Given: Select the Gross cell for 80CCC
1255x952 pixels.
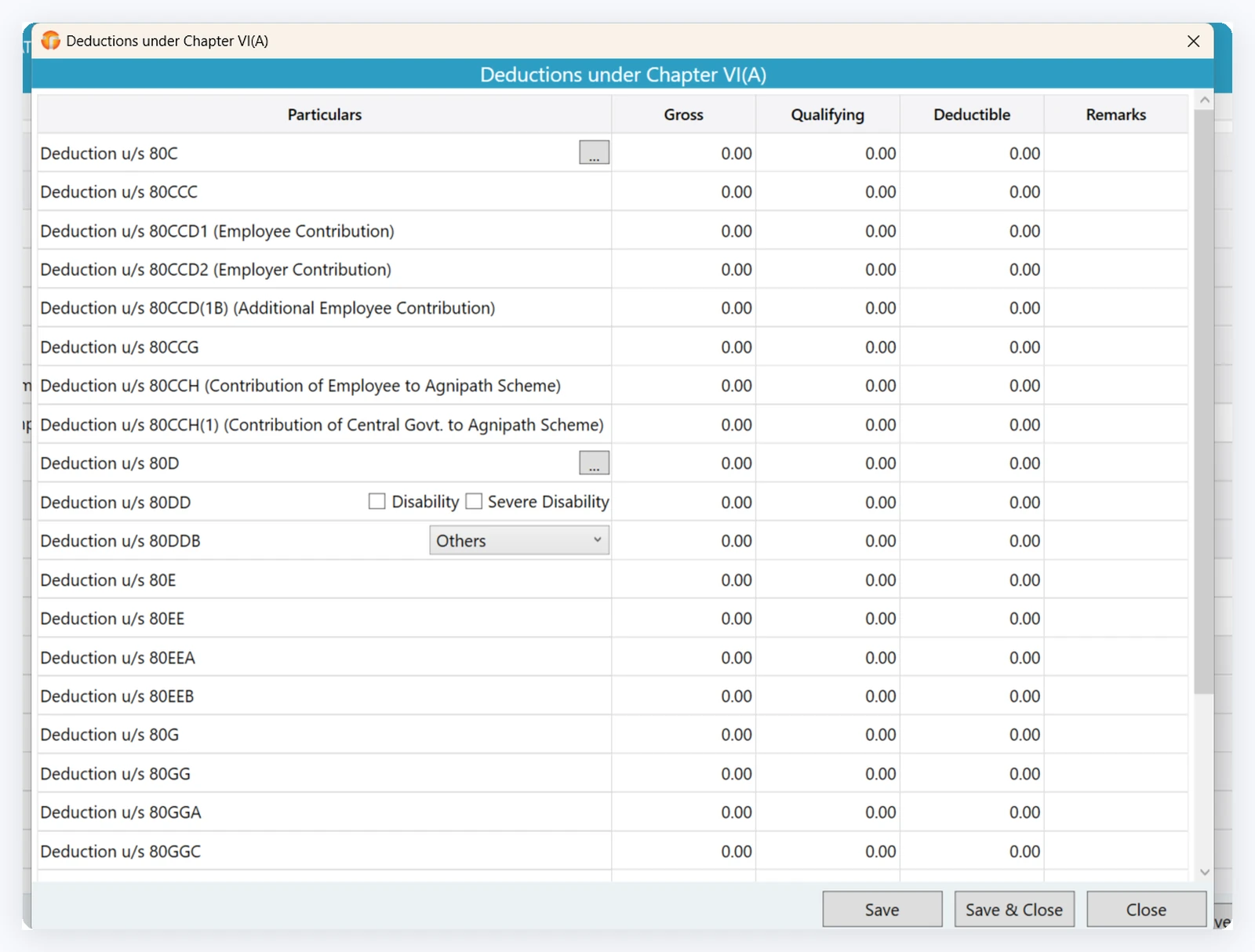Looking at the screenshot, I should (x=684, y=191).
